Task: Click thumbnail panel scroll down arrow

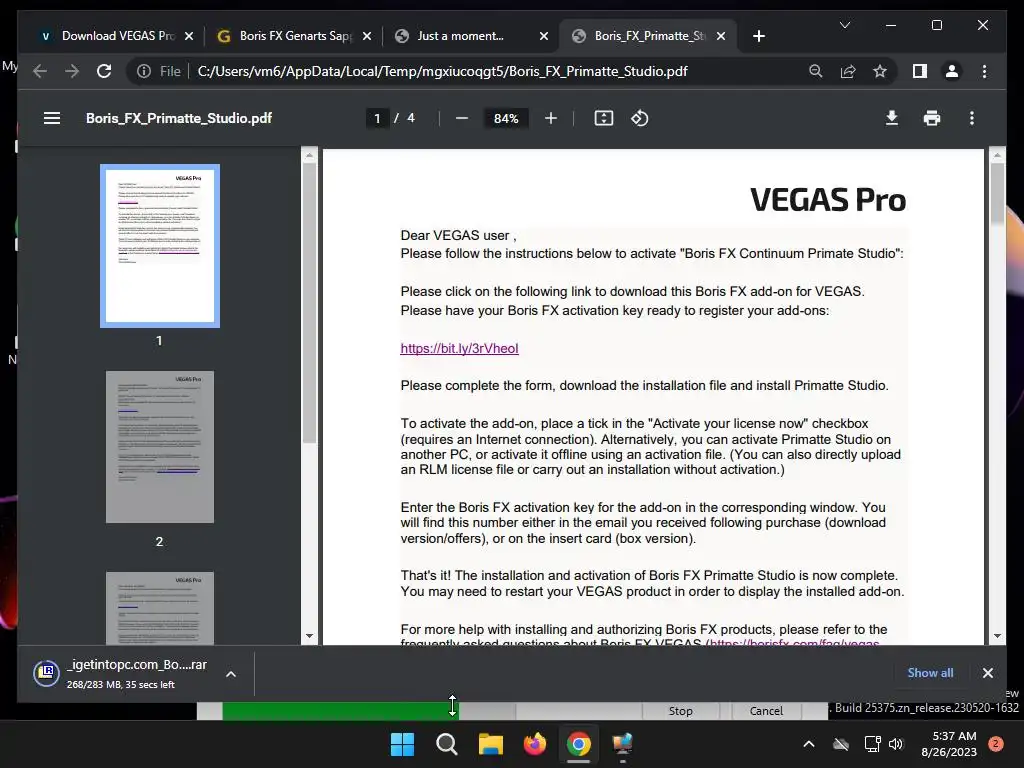Action: pos(309,636)
